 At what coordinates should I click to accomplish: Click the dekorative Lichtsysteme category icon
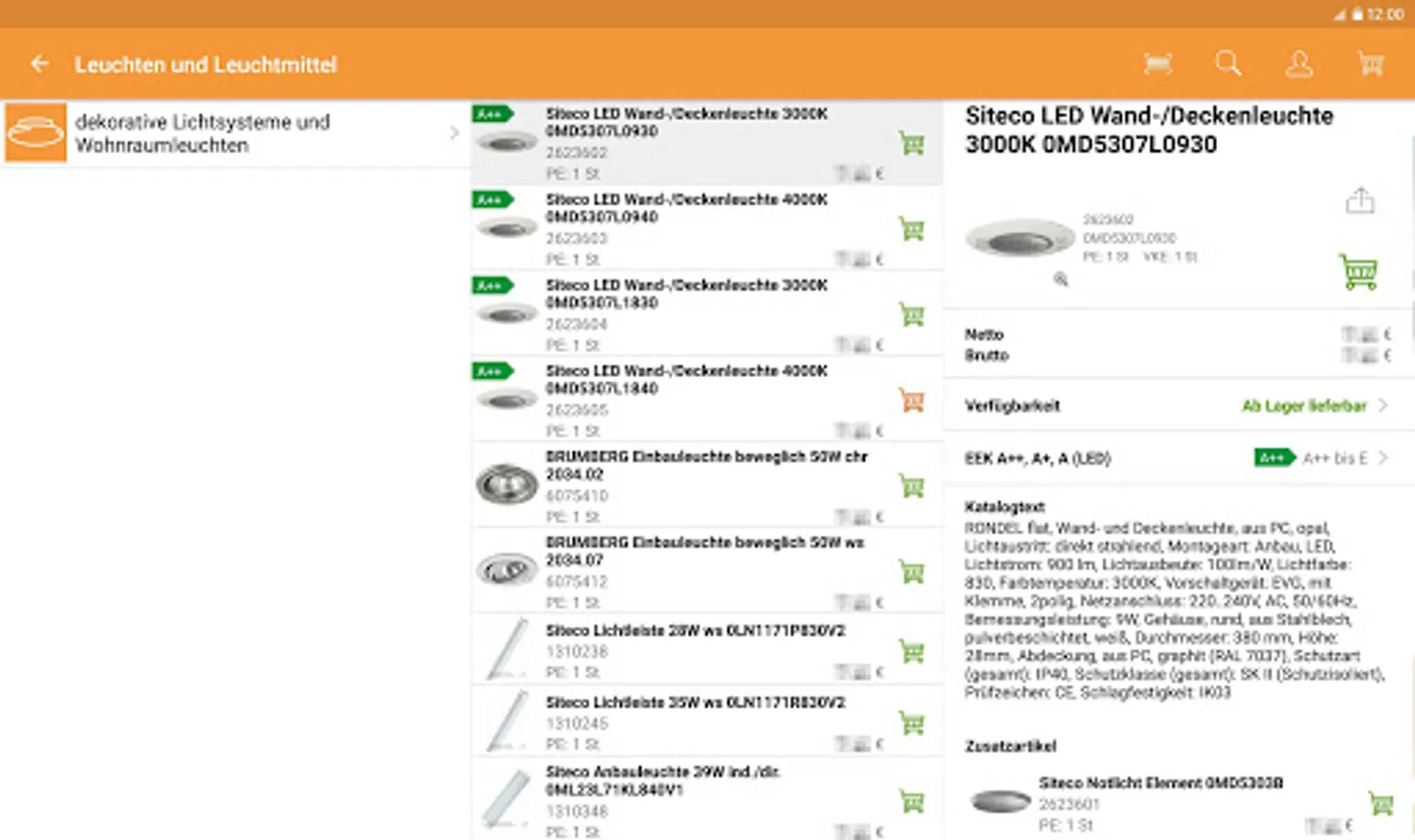[x=35, y=133]
